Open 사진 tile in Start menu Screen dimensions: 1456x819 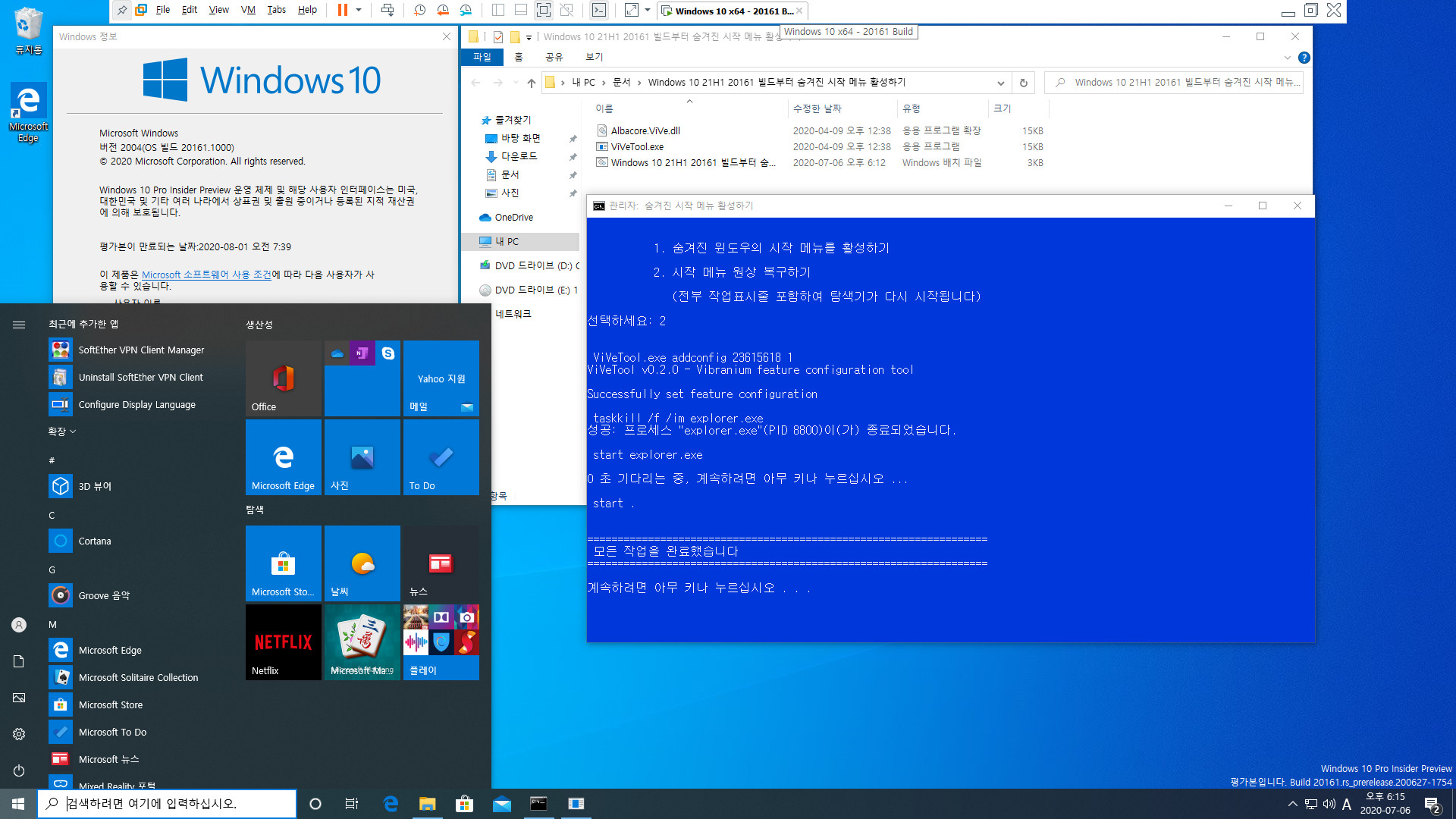(362, 457)
